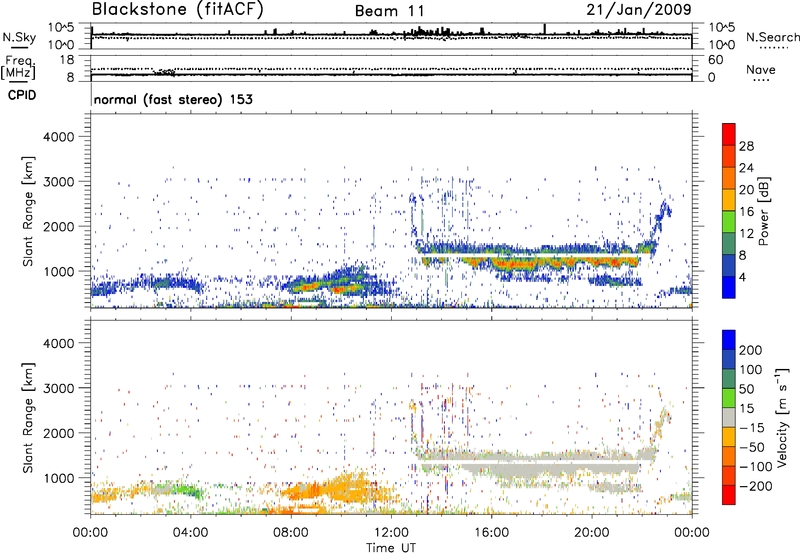
Task: Click the -200 label on the velocity colorbar
Action: click(755, 487)
